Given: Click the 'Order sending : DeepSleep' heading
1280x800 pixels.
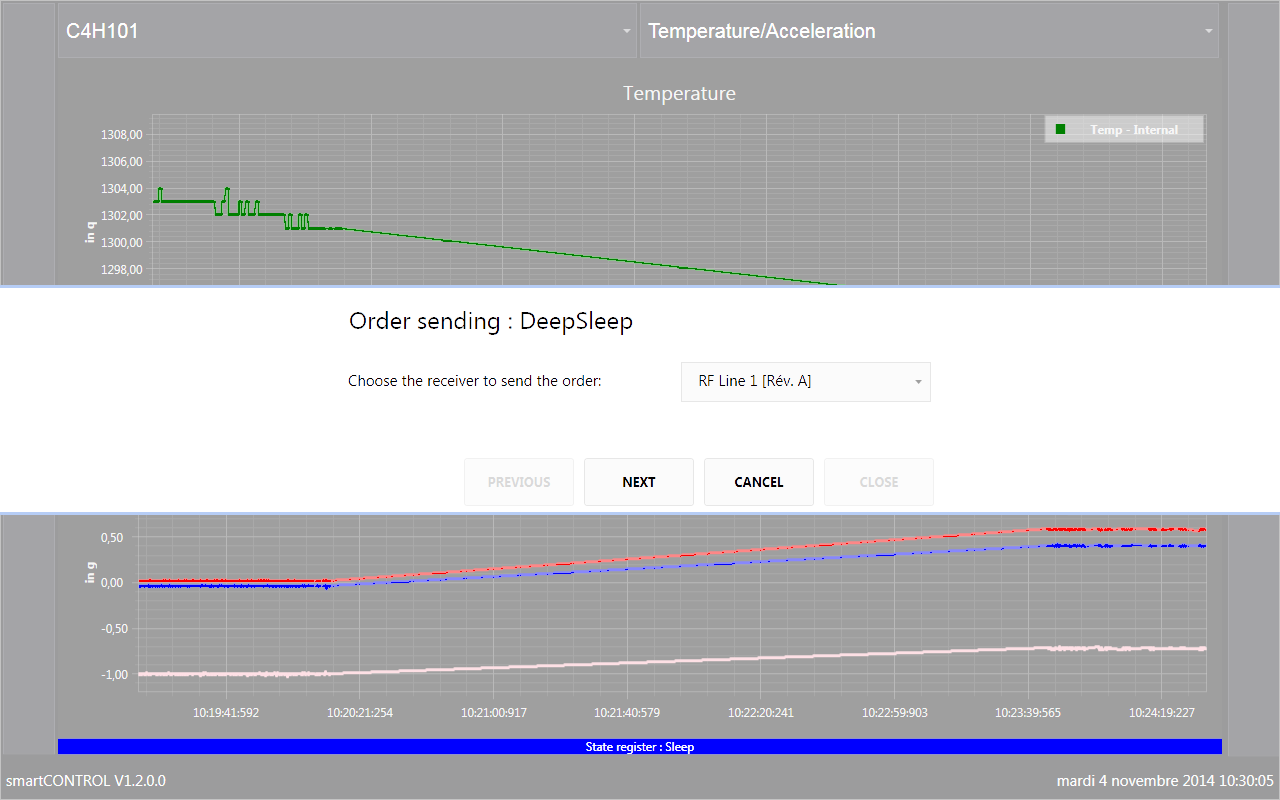Looking at the screenshot, I should point(491,322).
